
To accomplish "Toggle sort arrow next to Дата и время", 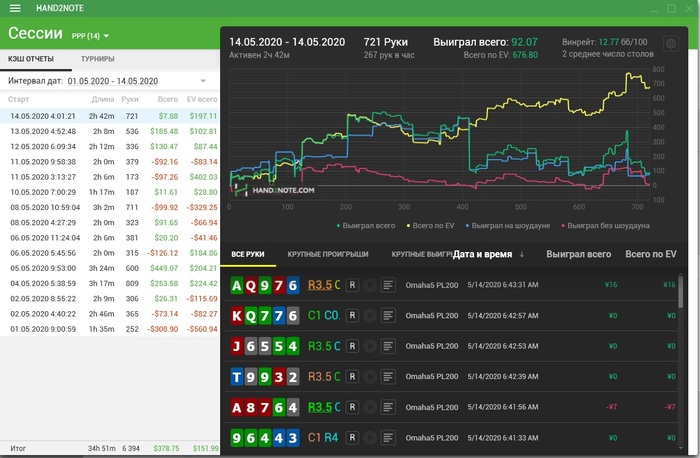I will [x=521, y=254].
